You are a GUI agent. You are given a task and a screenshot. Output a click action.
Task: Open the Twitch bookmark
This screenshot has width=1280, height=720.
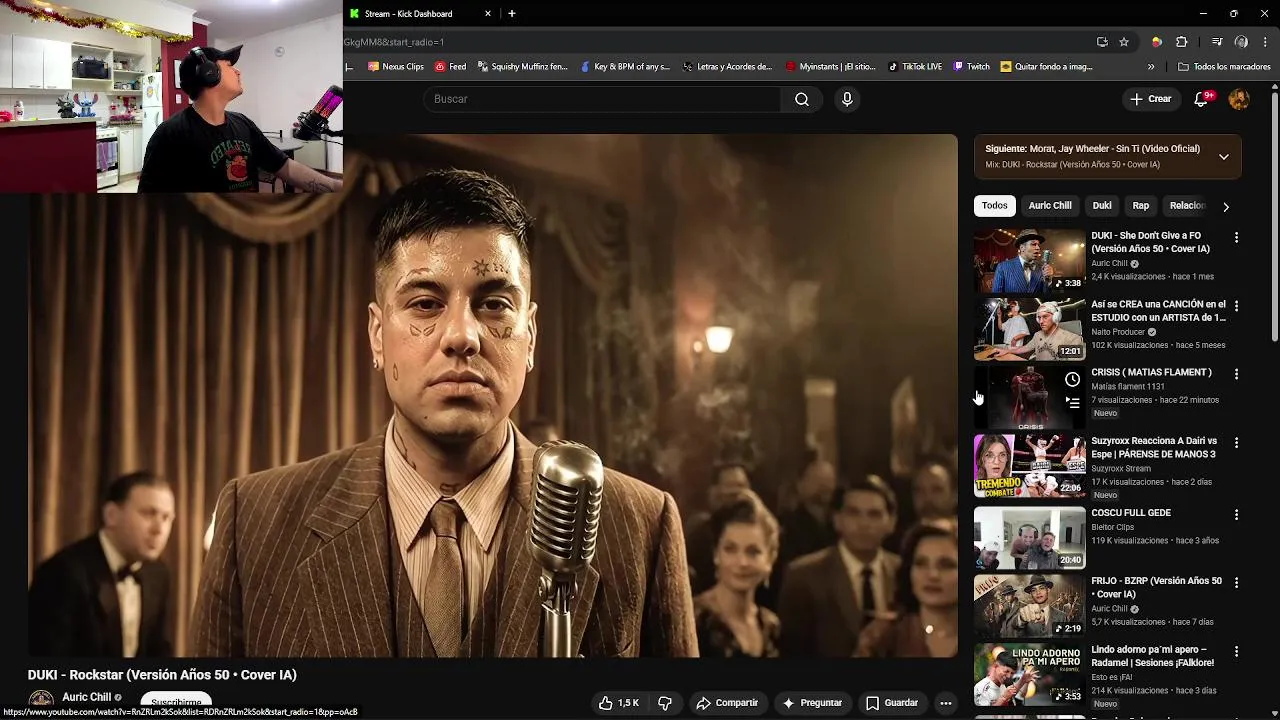point(972,67)
